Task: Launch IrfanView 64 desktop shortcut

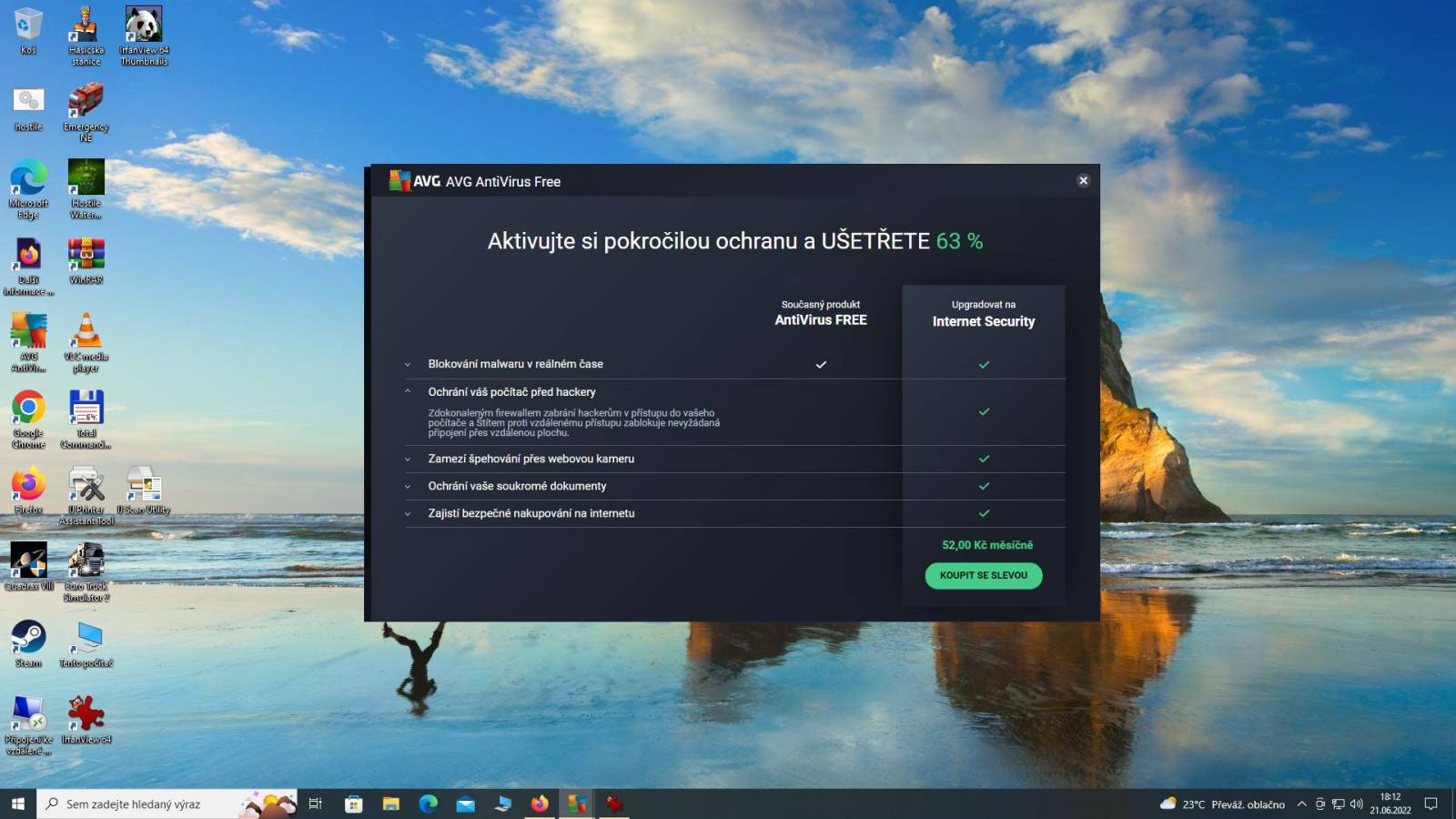Action: (x=86, y=720)
